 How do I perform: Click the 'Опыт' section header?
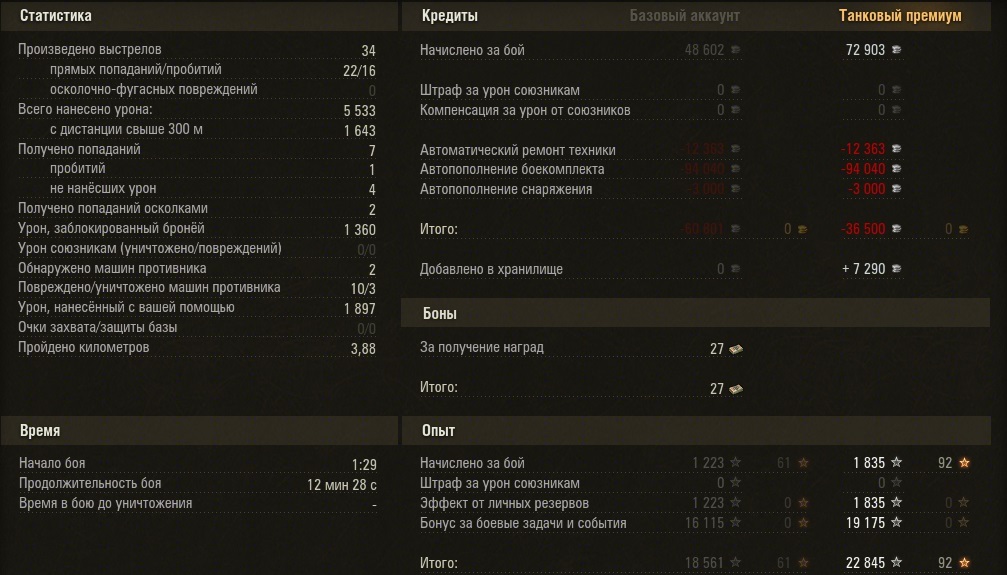[438, 431]
